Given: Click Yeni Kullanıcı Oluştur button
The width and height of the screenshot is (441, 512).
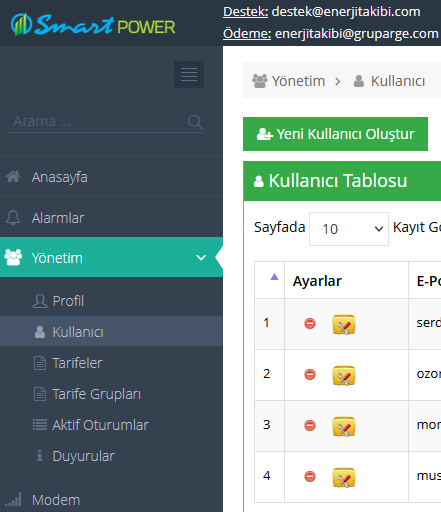Looking at the screenshot, I should 335,134.
